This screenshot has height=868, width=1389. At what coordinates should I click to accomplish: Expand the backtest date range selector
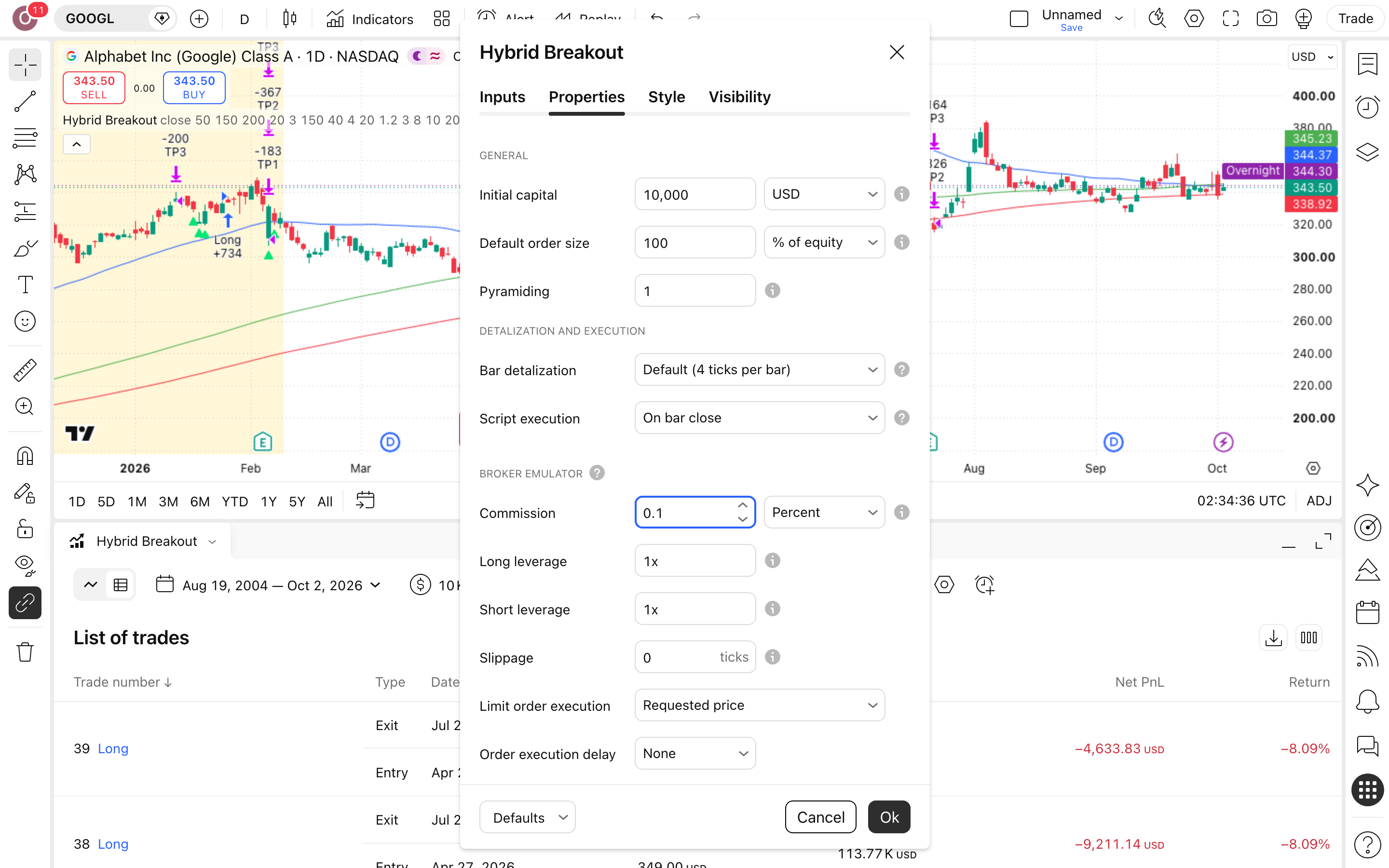coord(269,585)
